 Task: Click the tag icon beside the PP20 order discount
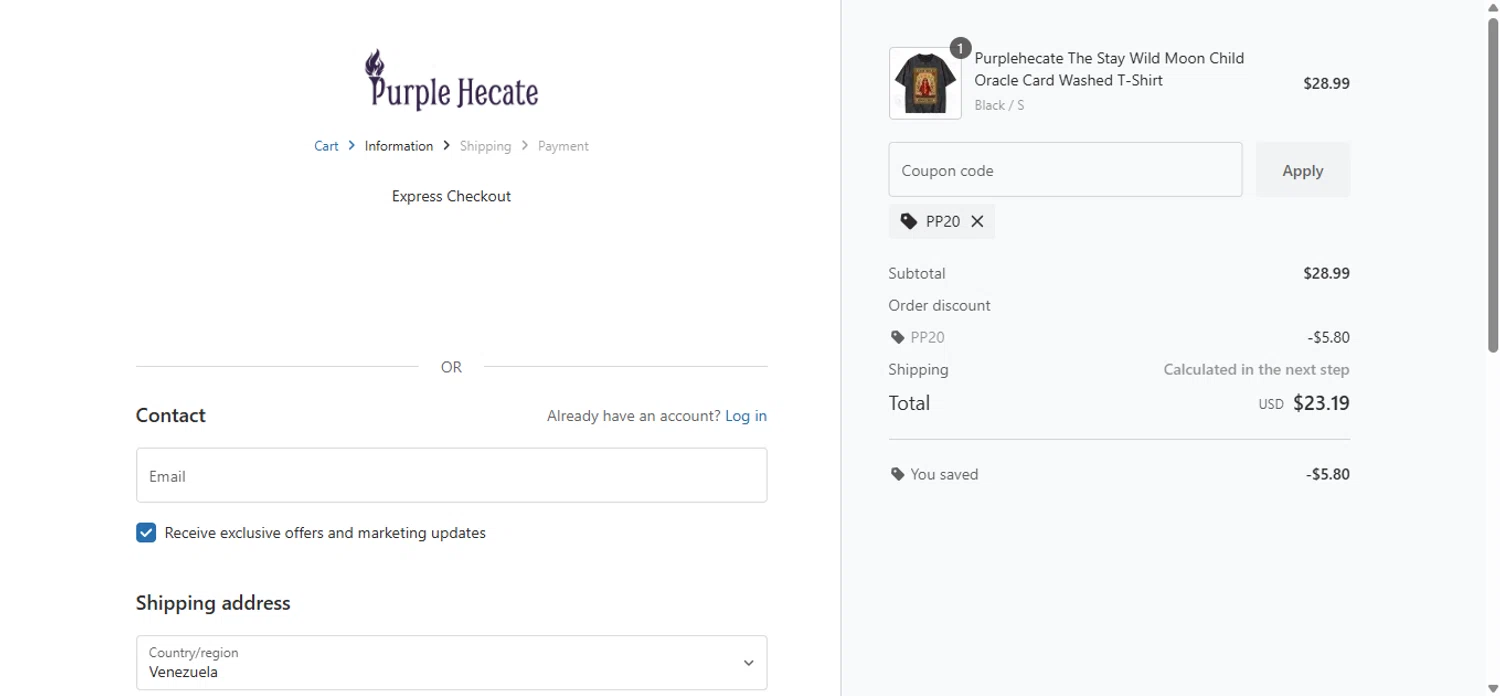tap(897, 338)
